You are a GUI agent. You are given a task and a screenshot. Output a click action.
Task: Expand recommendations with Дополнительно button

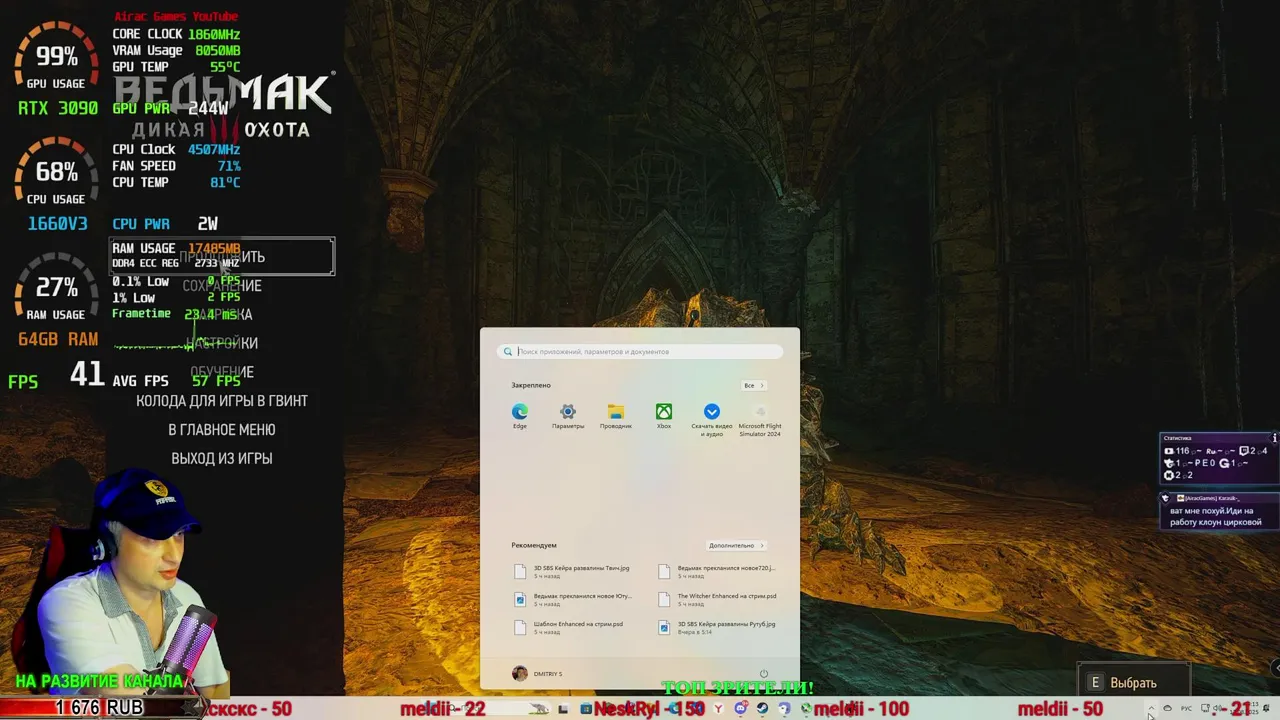[736, 545]
